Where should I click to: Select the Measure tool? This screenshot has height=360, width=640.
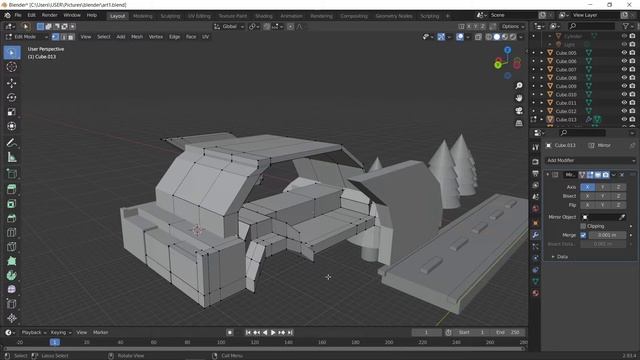coord(11,157)
